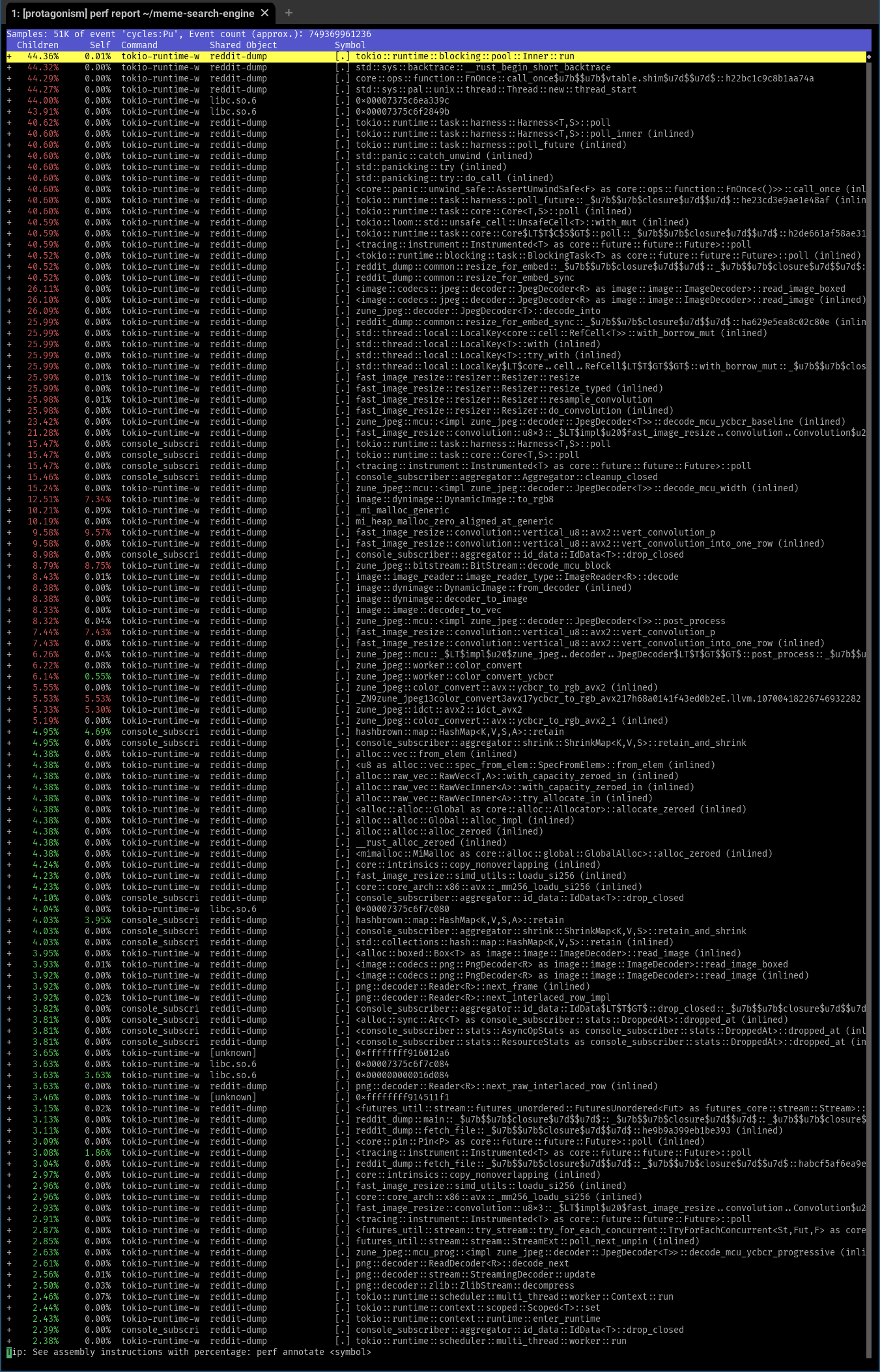Screen dimensions: 880x1372
Task: Select the 0x000000000016d084 libc row
Action: [x=436, y=1075]
